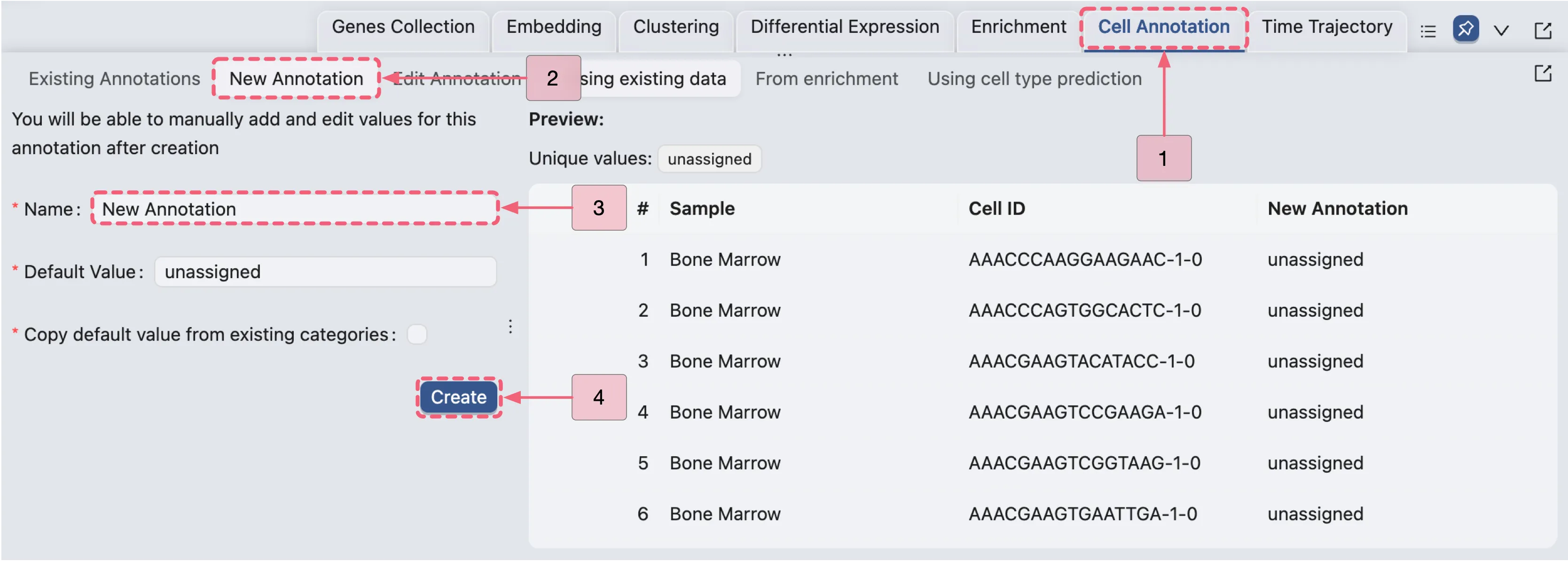Open the From enrichment selector
Image resolution: width=1568 pixels, height=561 pixels.
[x=827, y=78]
